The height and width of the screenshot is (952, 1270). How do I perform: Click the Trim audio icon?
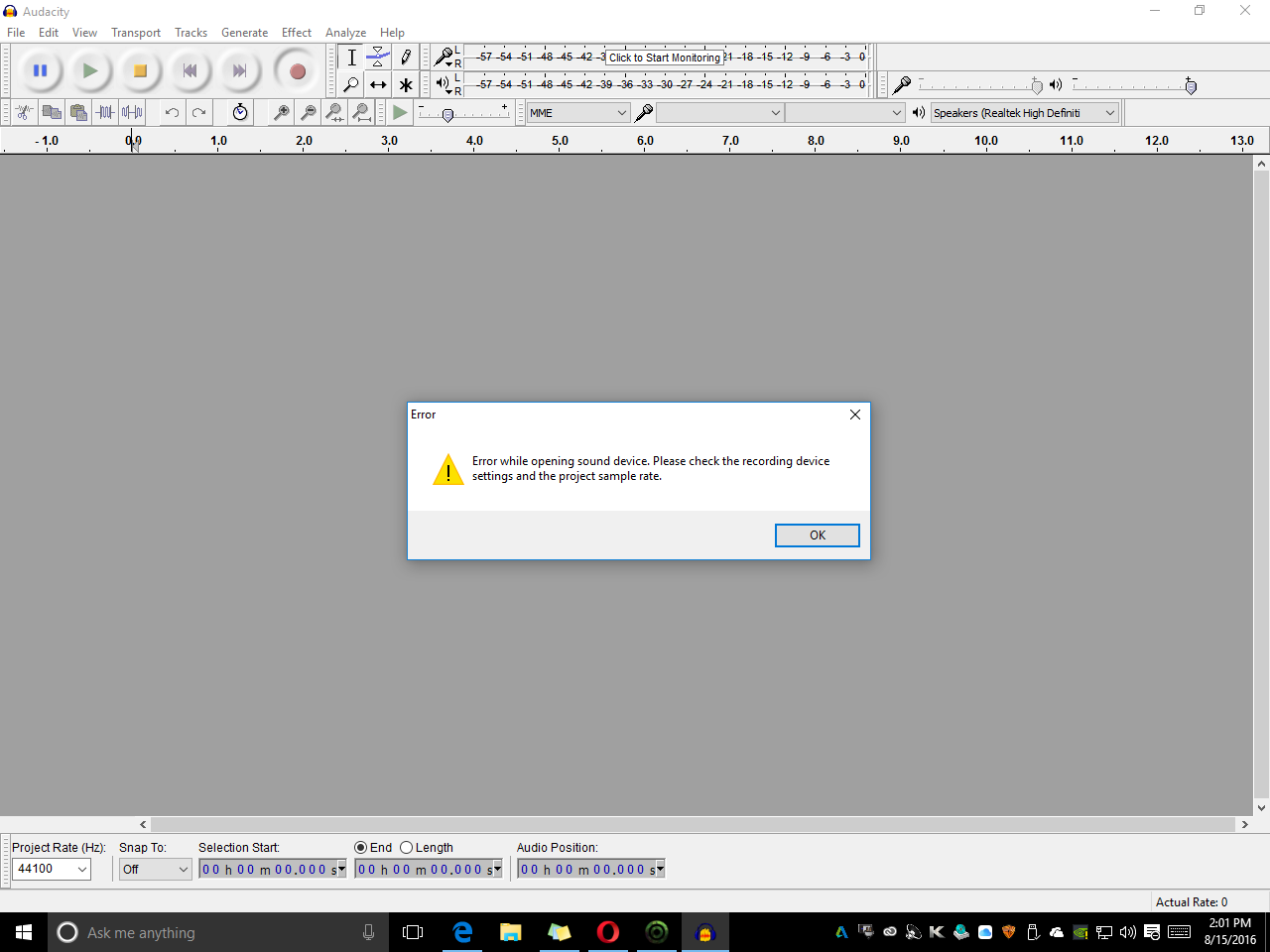coord(105,112)
